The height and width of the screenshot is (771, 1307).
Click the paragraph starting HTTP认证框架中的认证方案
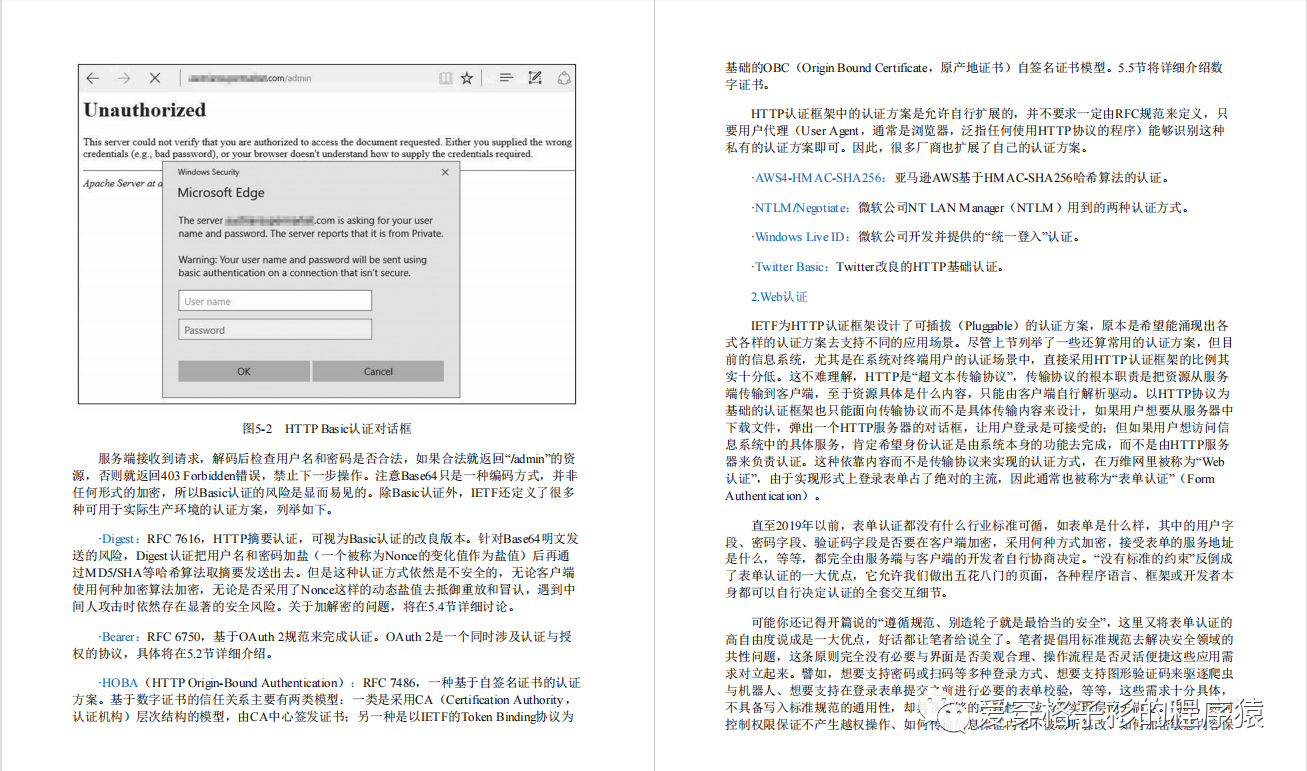click(x=978, y=130)
